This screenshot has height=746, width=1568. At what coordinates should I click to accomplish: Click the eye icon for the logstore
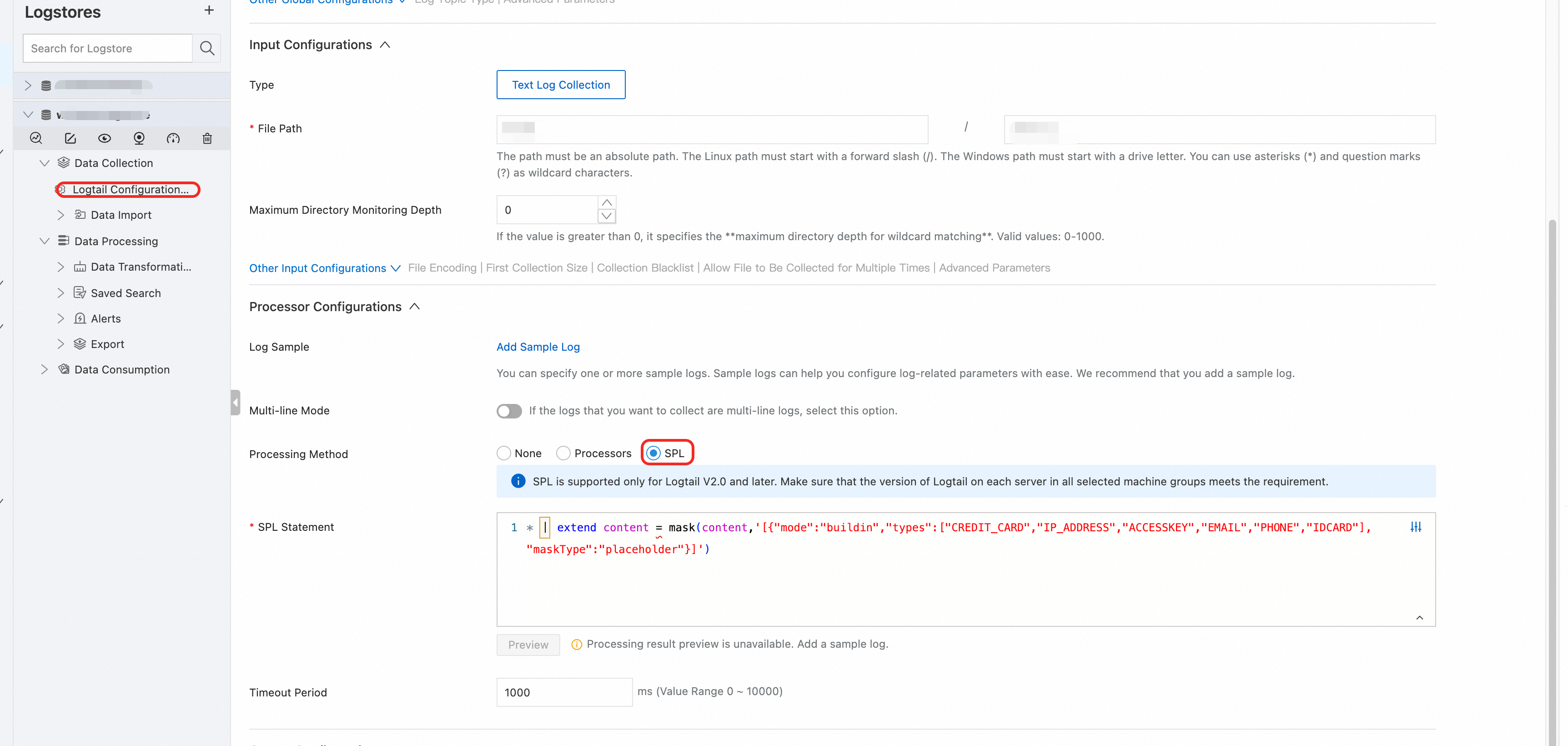tap(105, 138)
